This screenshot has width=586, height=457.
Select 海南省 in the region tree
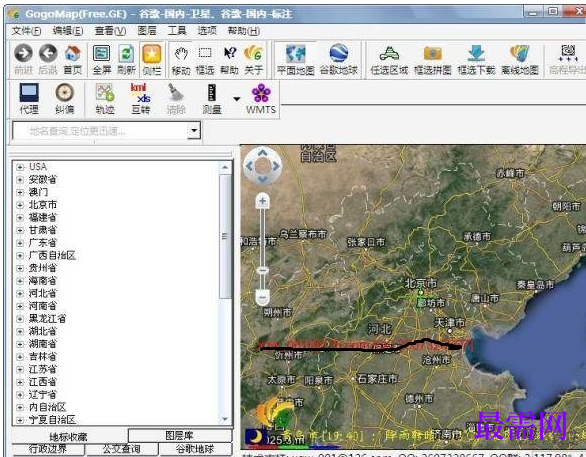(43, 281)
